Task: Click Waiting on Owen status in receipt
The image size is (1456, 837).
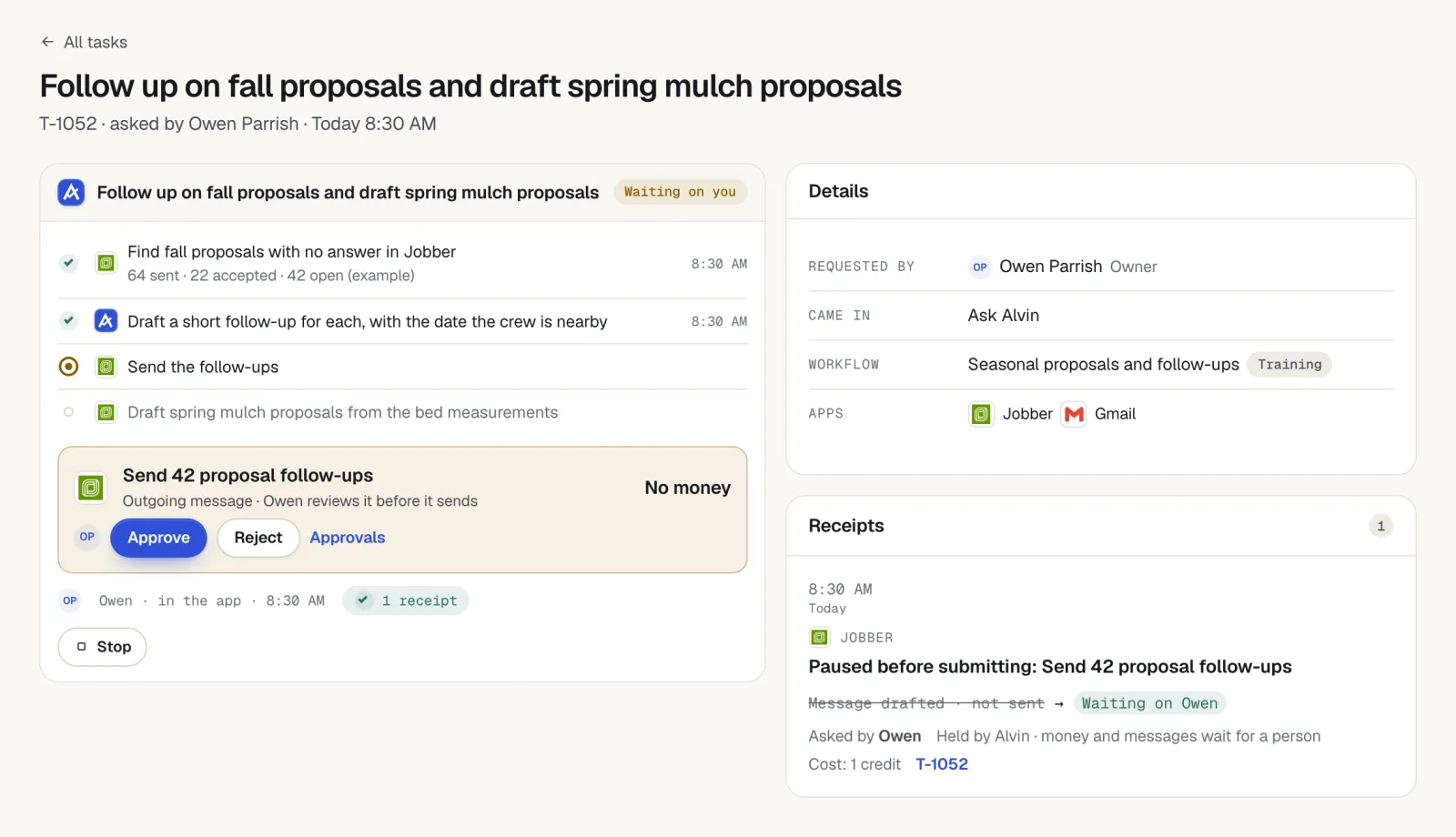Action: (1149, 703)
